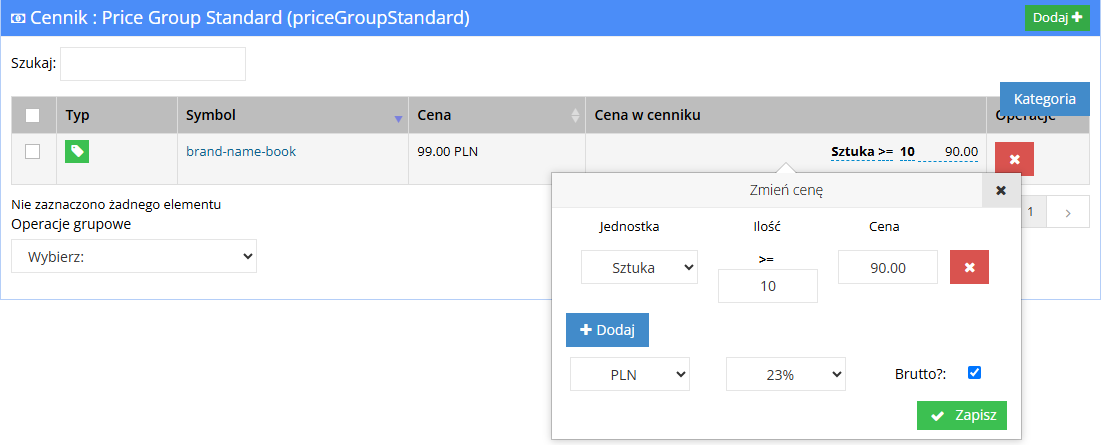Viewport: 1102px width, 445px height.
Task: Open the brand-name-book link
Action: (x=241, y=151)
